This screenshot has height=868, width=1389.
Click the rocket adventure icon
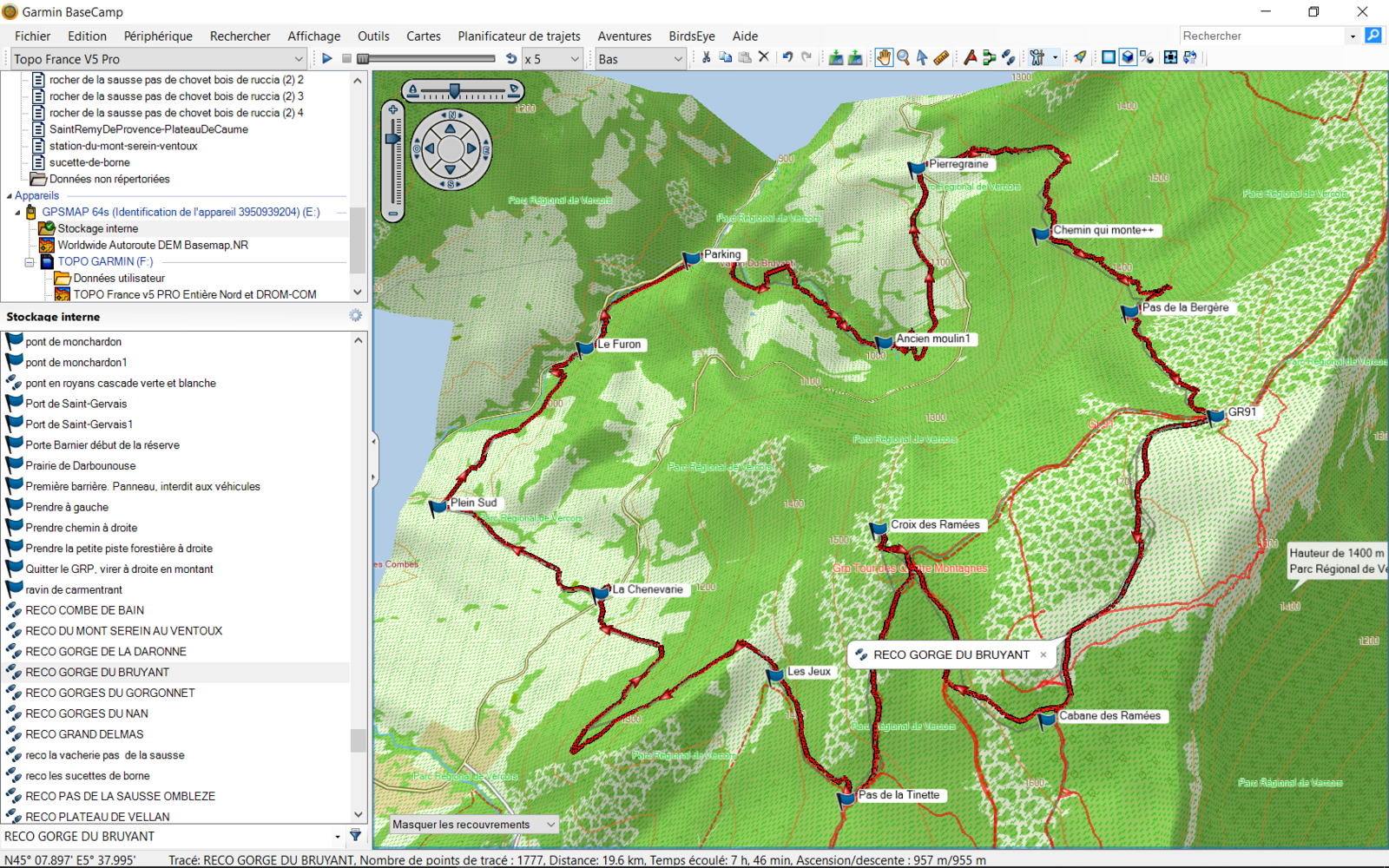click(x=1080, y=57)
